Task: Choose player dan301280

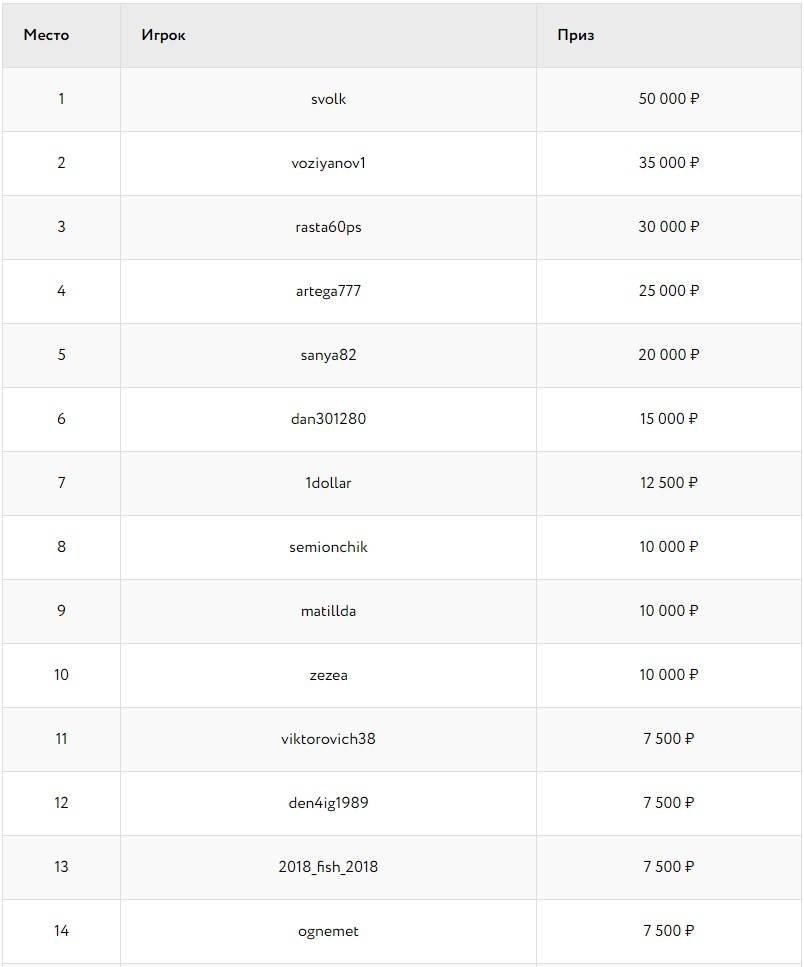Action: [x=328, y=419]
